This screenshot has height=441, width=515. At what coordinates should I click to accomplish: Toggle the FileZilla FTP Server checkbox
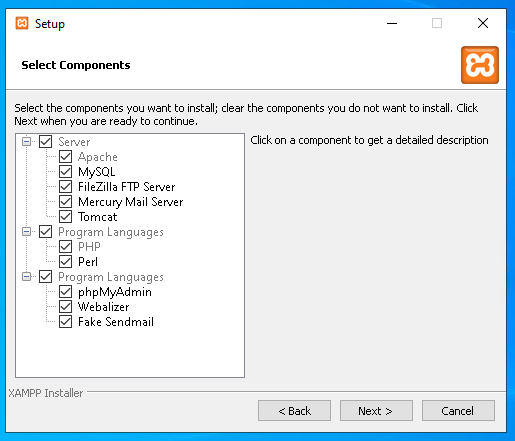click(65, 187)
